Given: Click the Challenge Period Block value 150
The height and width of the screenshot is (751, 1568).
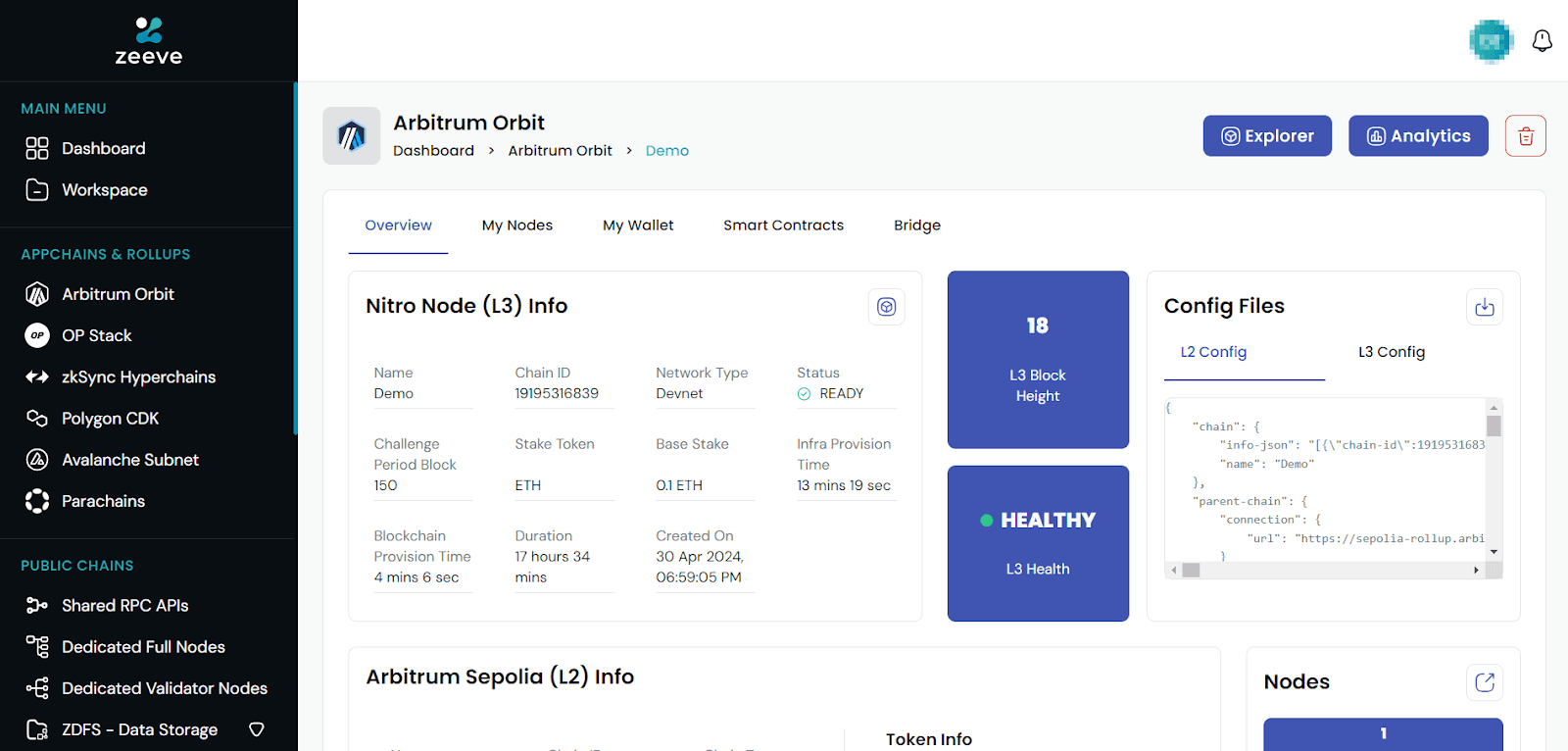Looking at the screenshot, I should tap(385, 485).
